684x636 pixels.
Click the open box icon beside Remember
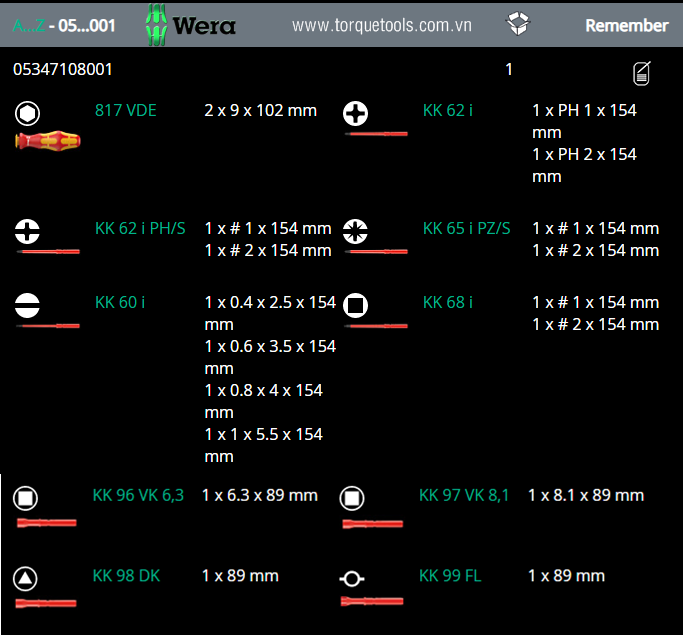[x=519, y=25]
